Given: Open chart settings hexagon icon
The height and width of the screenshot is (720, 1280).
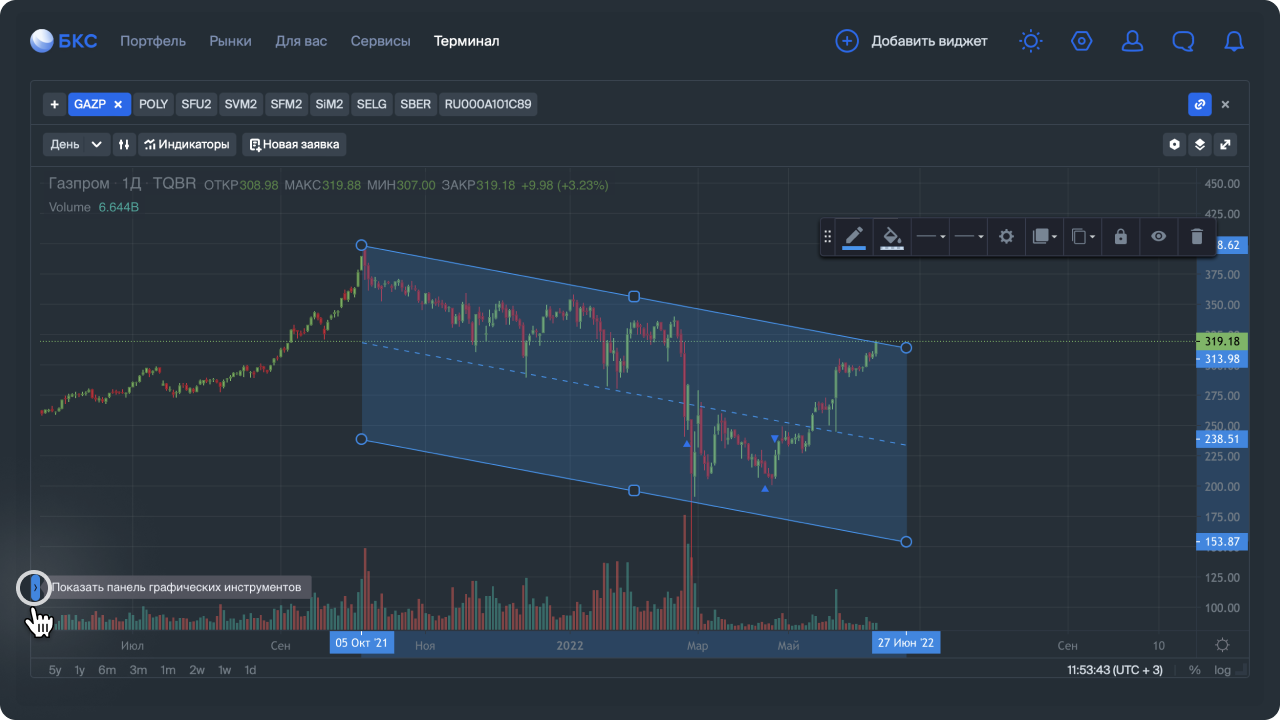Looking at the screenshot, I should point(1174,144).
